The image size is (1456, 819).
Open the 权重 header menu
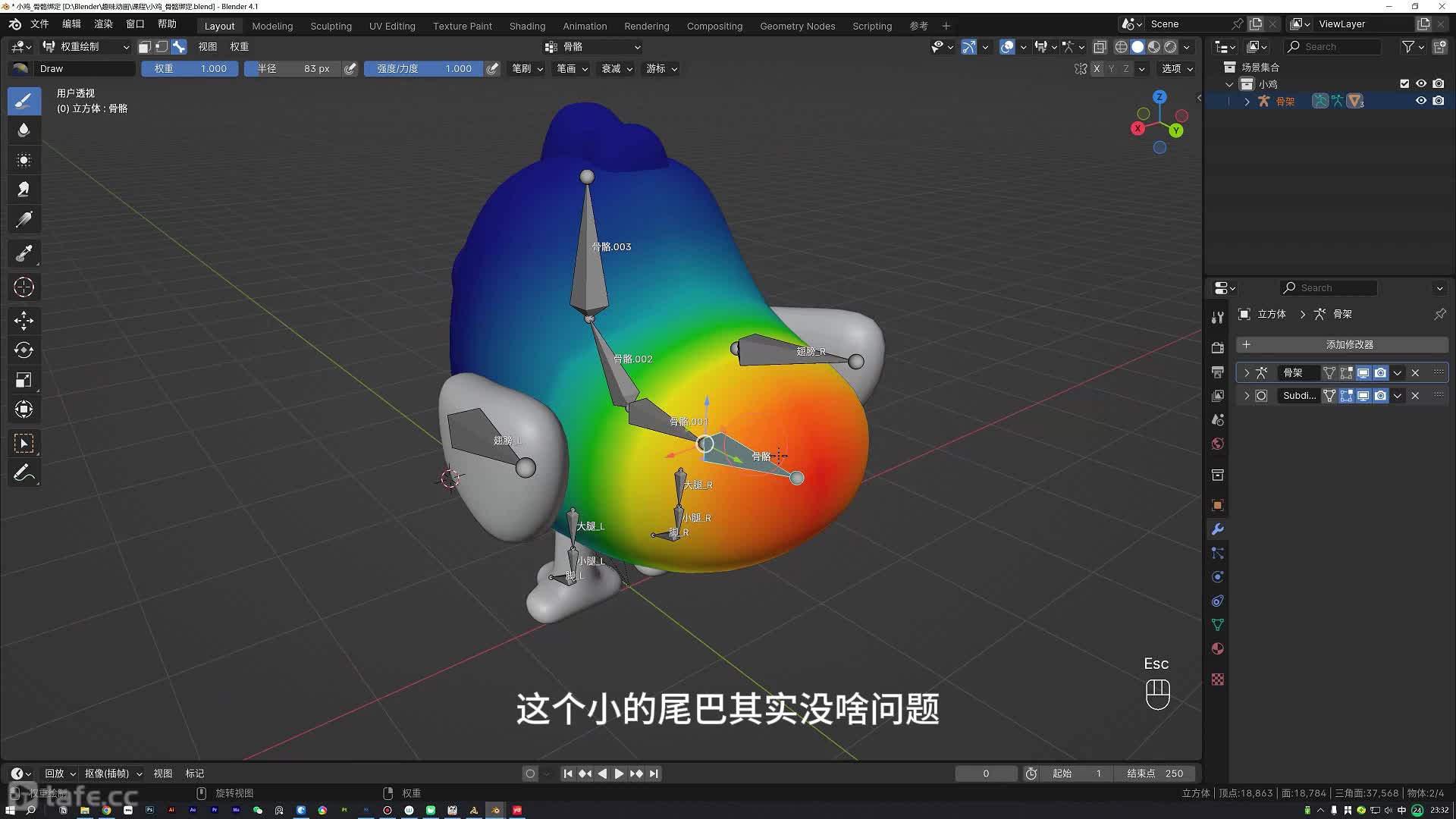tap(240, 47)
